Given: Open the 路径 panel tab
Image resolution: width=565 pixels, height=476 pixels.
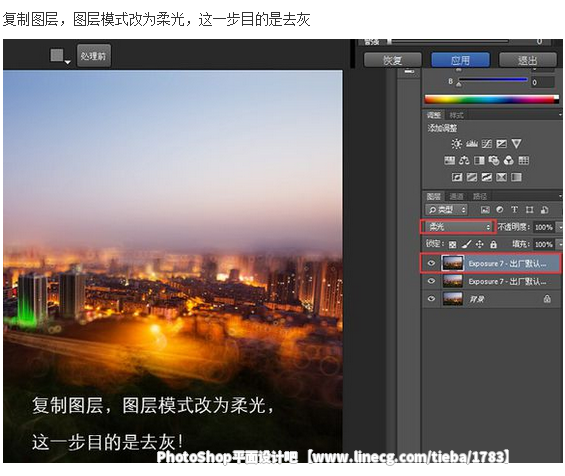Looking at the screenshot, I should click(480, 196).
